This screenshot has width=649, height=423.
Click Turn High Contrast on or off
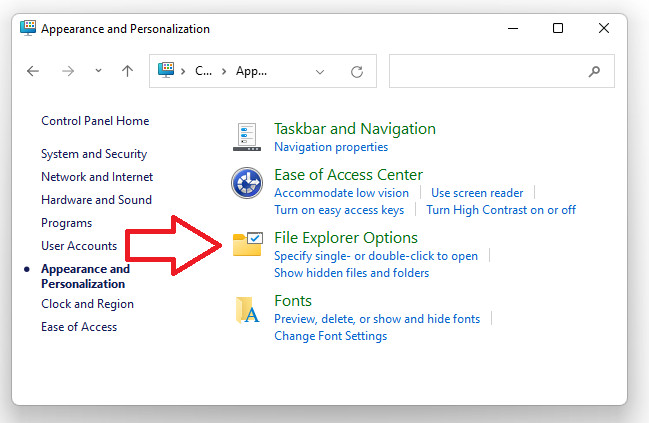[501, 210]
